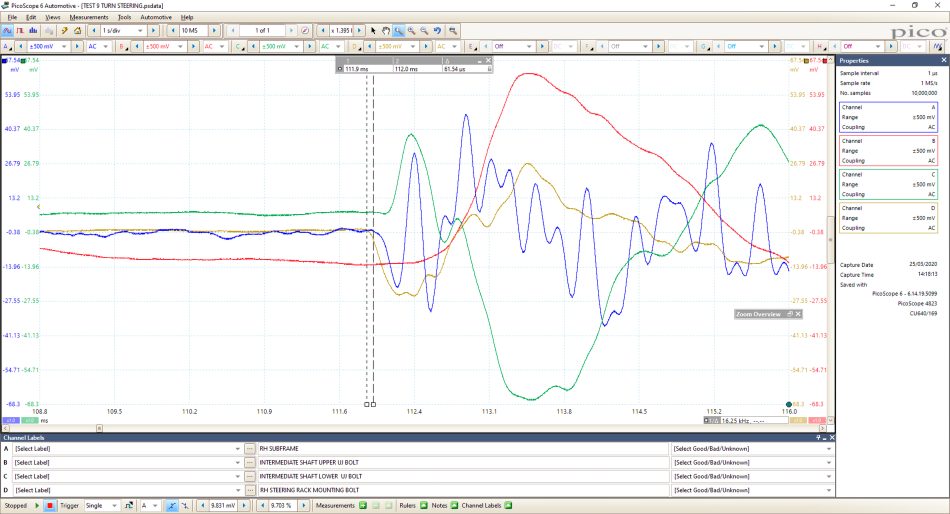The height and width of the screenshot is (514, 950).
Task: Click Add Measurement green plus button
Action: 363,506
